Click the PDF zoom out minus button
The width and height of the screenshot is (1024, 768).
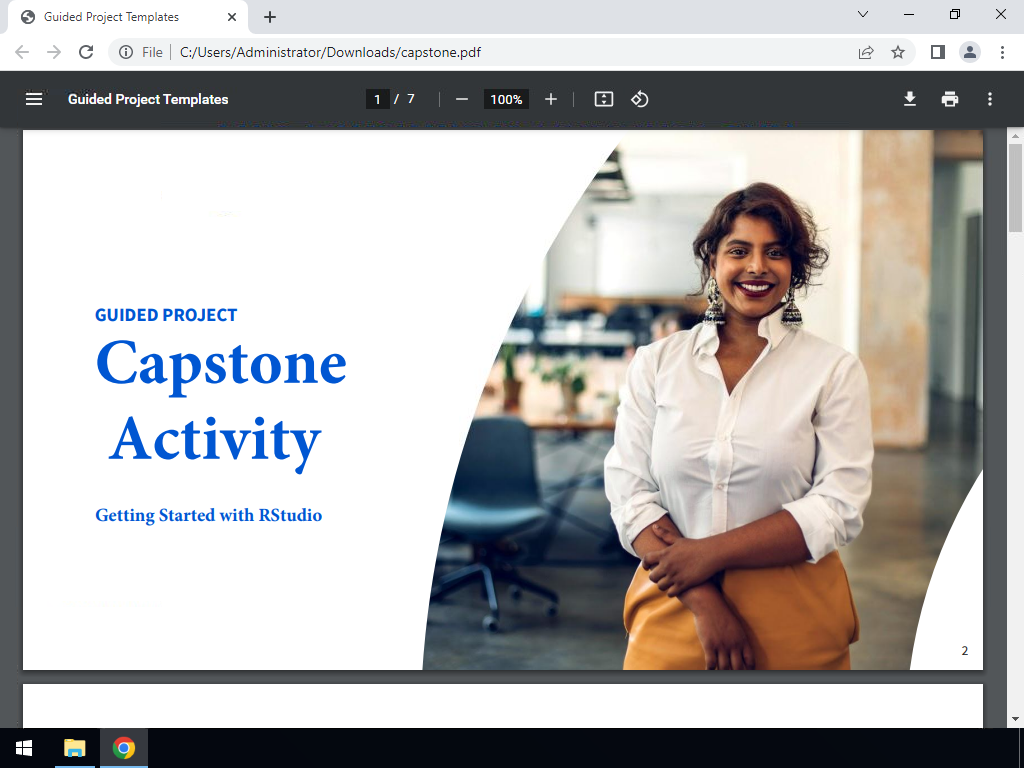point(462,99)
